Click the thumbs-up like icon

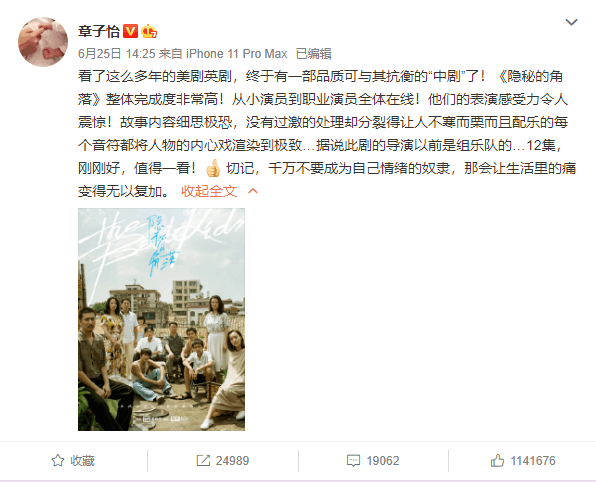[497, 461]
